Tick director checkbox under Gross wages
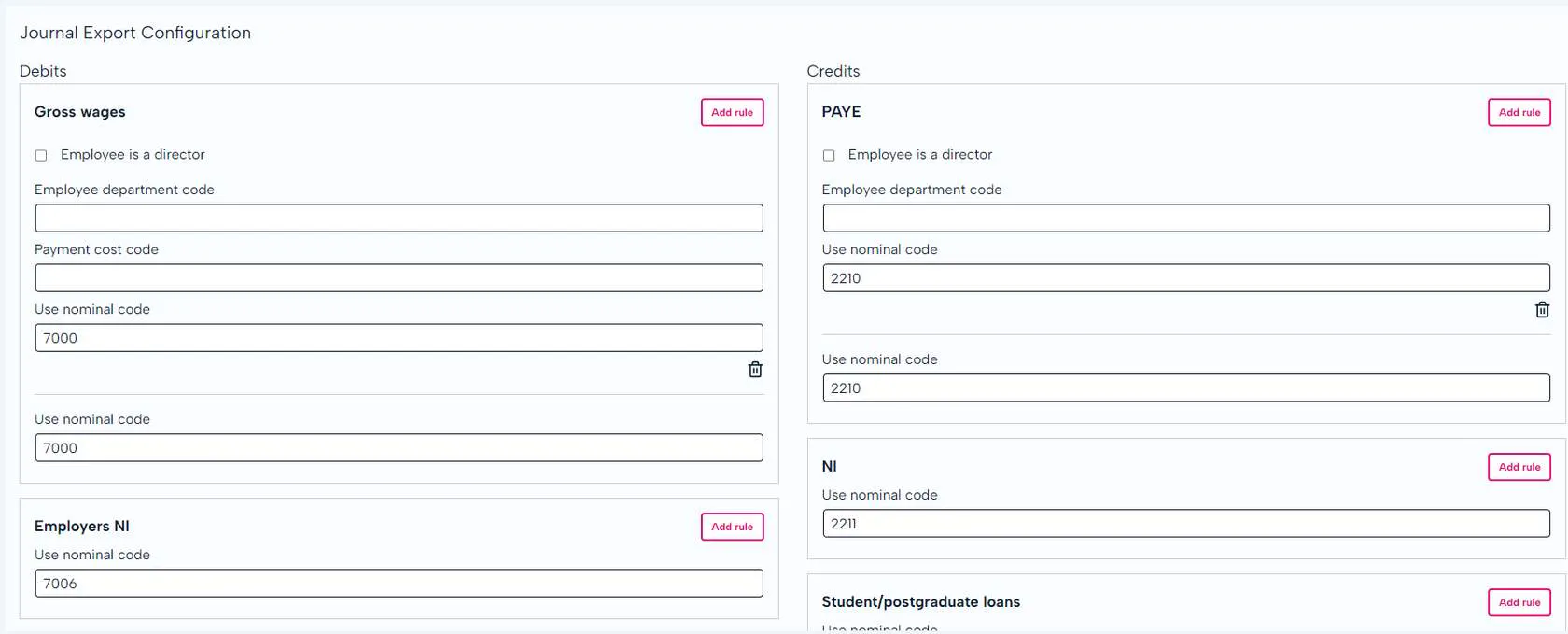Viewport: 1568px width, 634px height. 41,156
